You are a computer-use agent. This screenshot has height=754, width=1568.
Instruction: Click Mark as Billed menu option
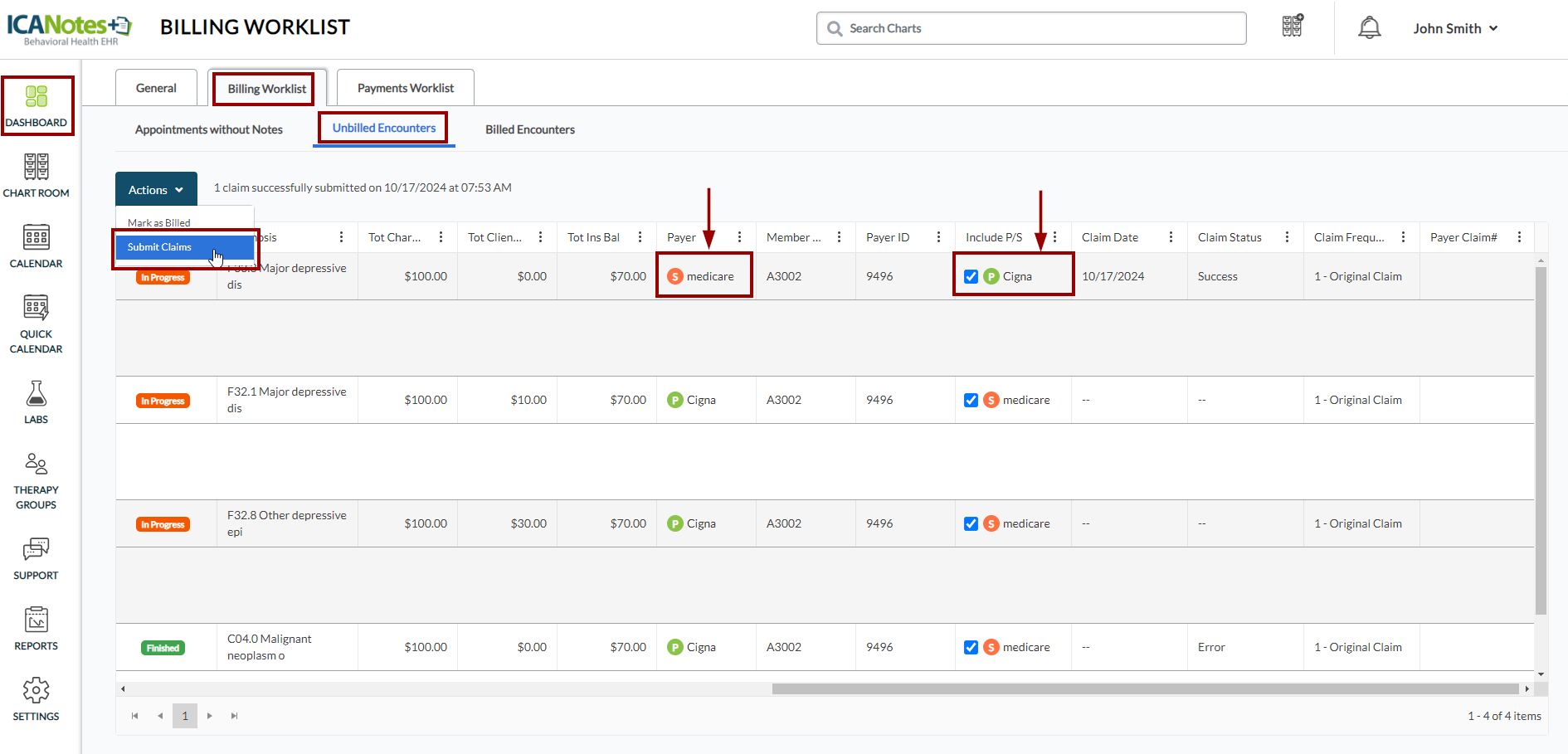pyautogui.click(x=159, y=222)
